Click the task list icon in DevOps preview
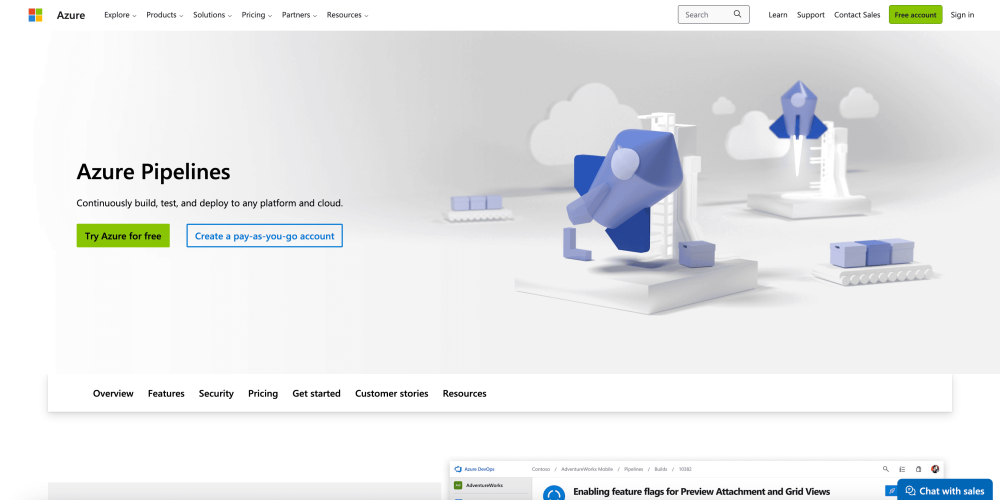The height and width of the screenshot is (500, 1000). point(902,469)
